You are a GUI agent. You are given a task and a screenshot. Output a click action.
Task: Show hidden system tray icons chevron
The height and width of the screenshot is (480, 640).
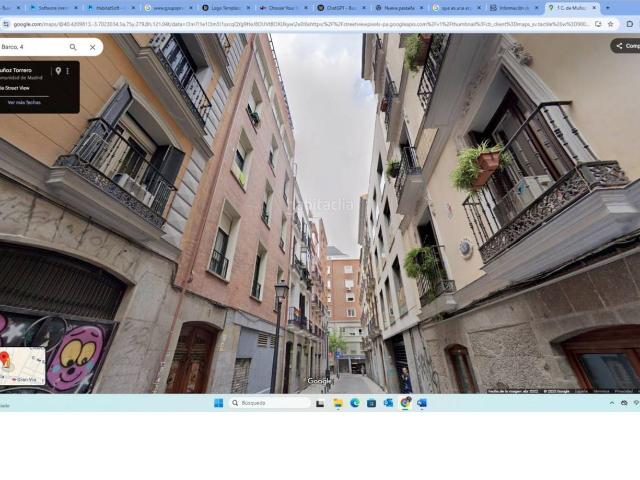point(612,403)
